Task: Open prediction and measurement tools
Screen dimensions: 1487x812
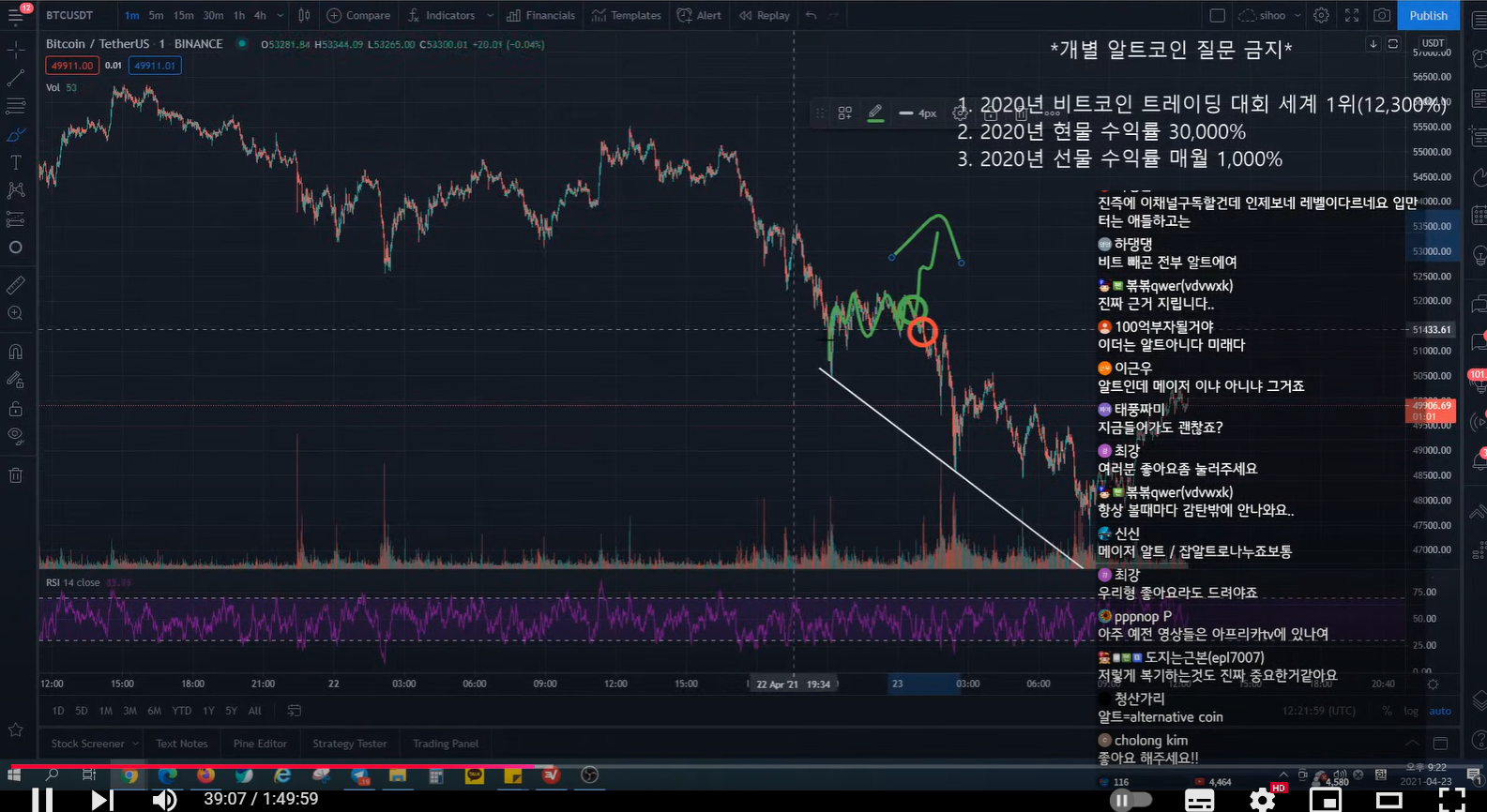Action: 16,218
